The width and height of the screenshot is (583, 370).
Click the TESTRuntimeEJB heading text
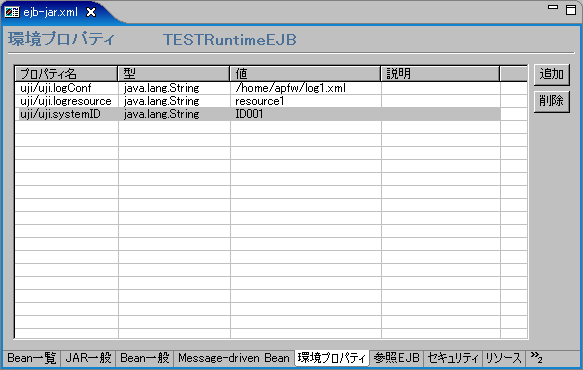(x=230, y=40)
